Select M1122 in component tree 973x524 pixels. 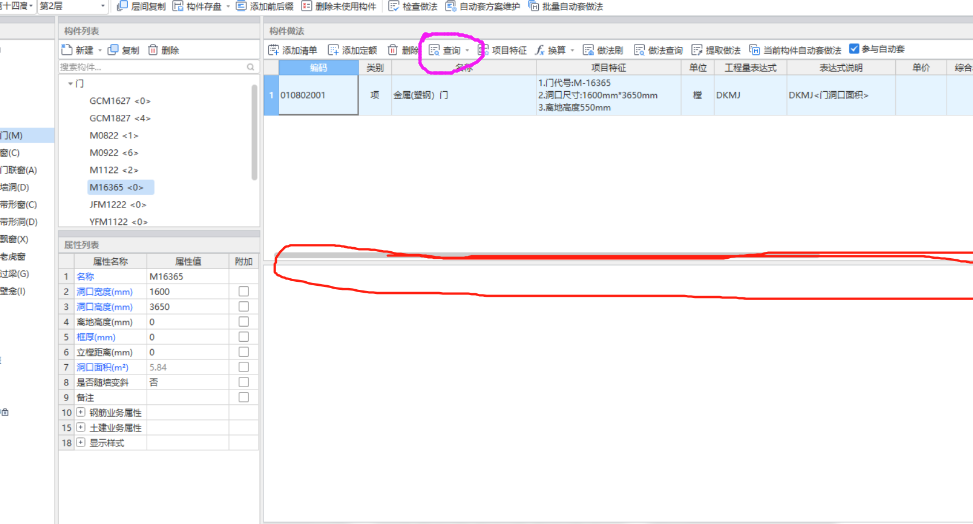pyautogui.click(x=114, y=170)
